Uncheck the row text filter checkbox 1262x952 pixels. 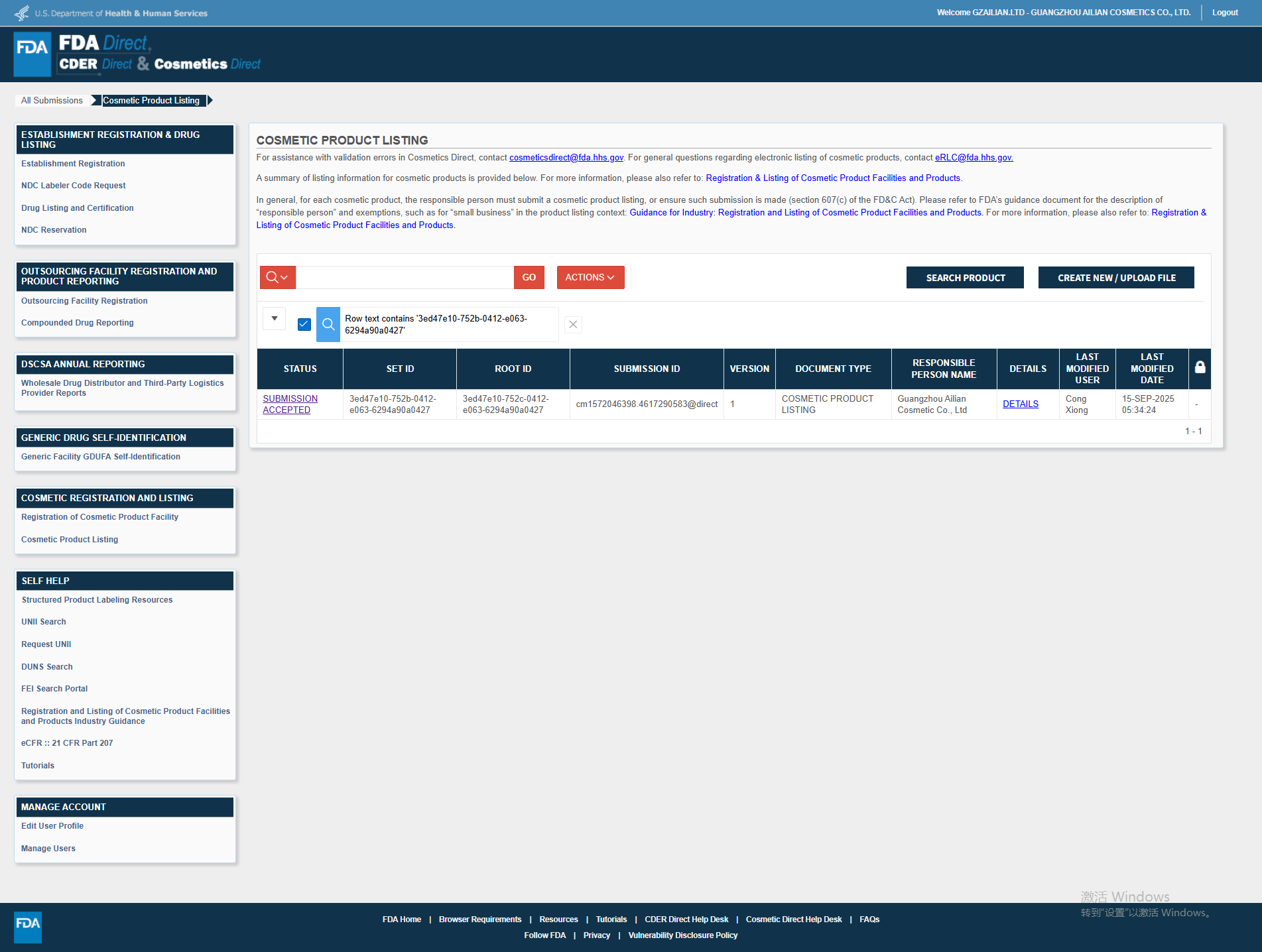coord(304,324)
